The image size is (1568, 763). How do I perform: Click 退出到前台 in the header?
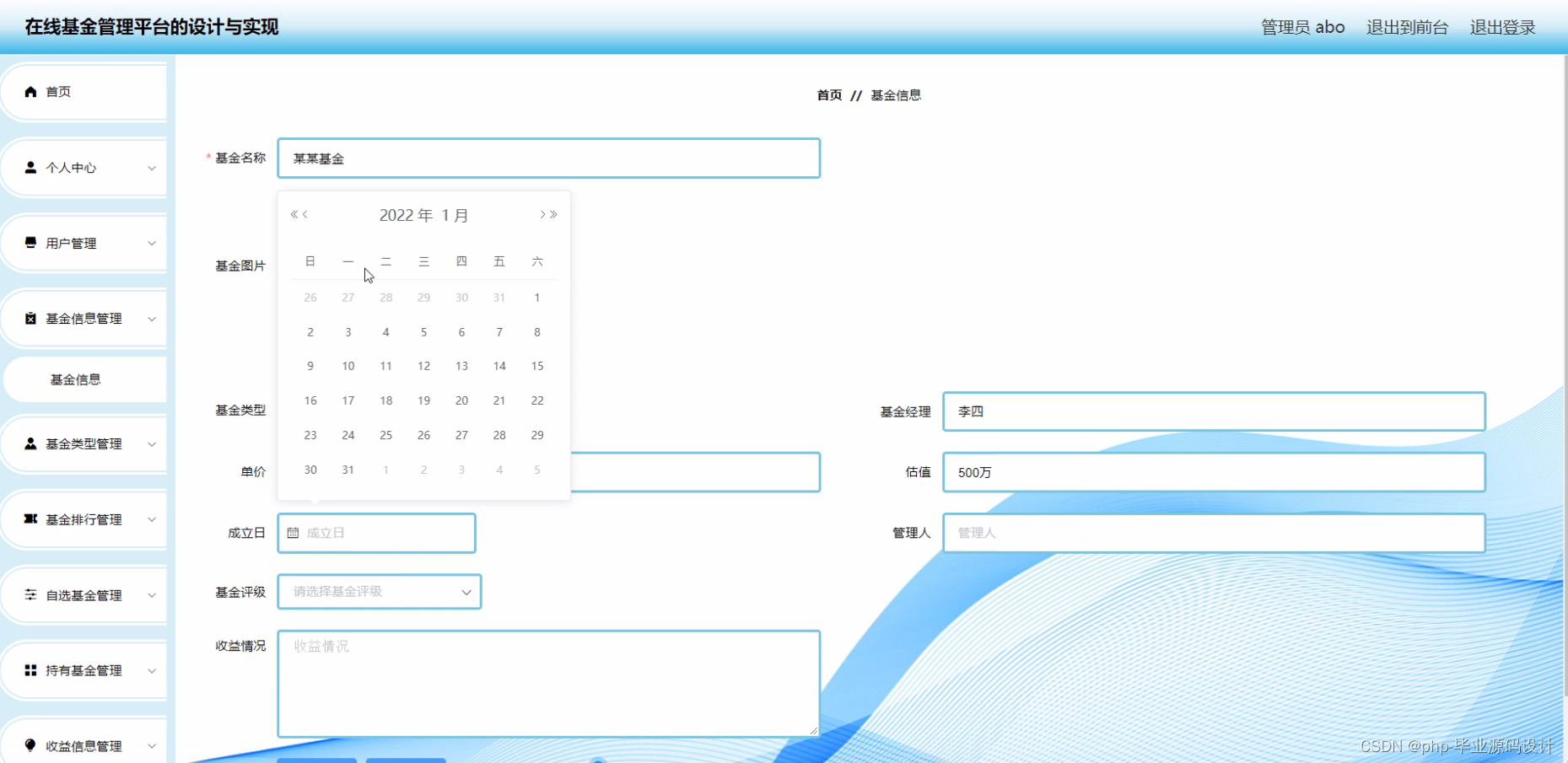point(1406,26)
